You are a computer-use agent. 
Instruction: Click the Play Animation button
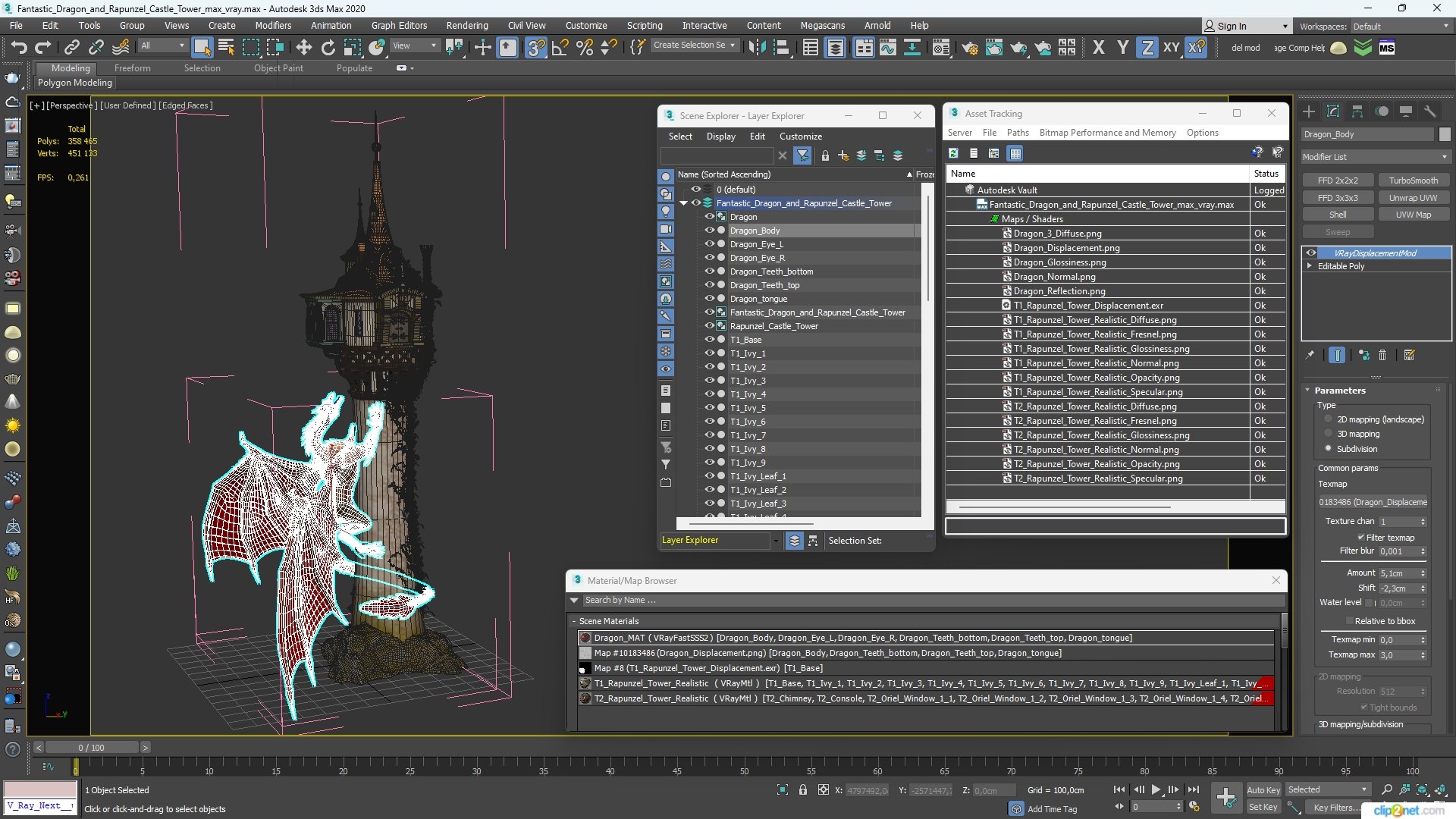[1156, 789]
